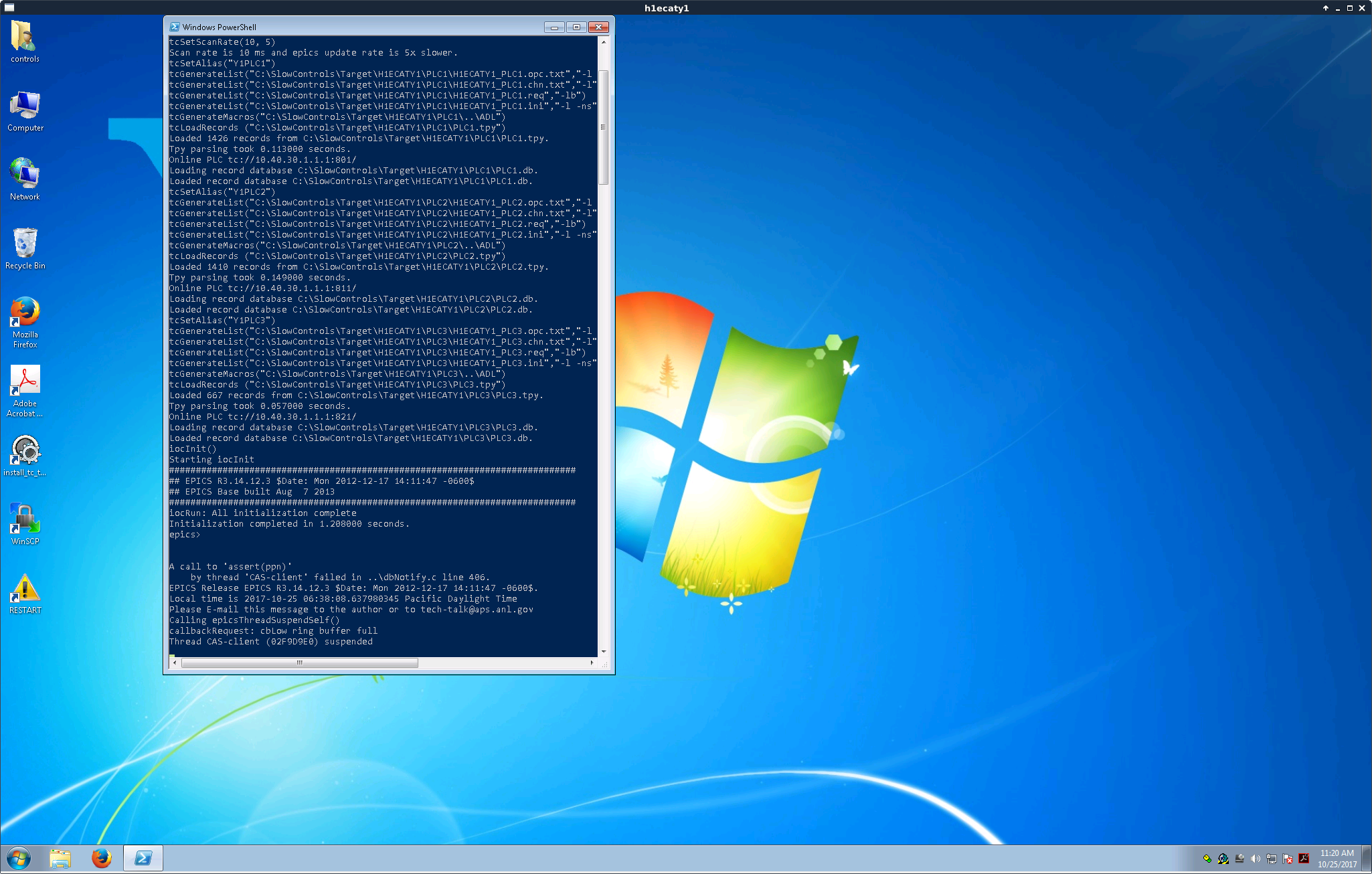The image size is (1372, 874).
Task: Select the WinSCP desktop shortcut
Action: pos(25,524)
